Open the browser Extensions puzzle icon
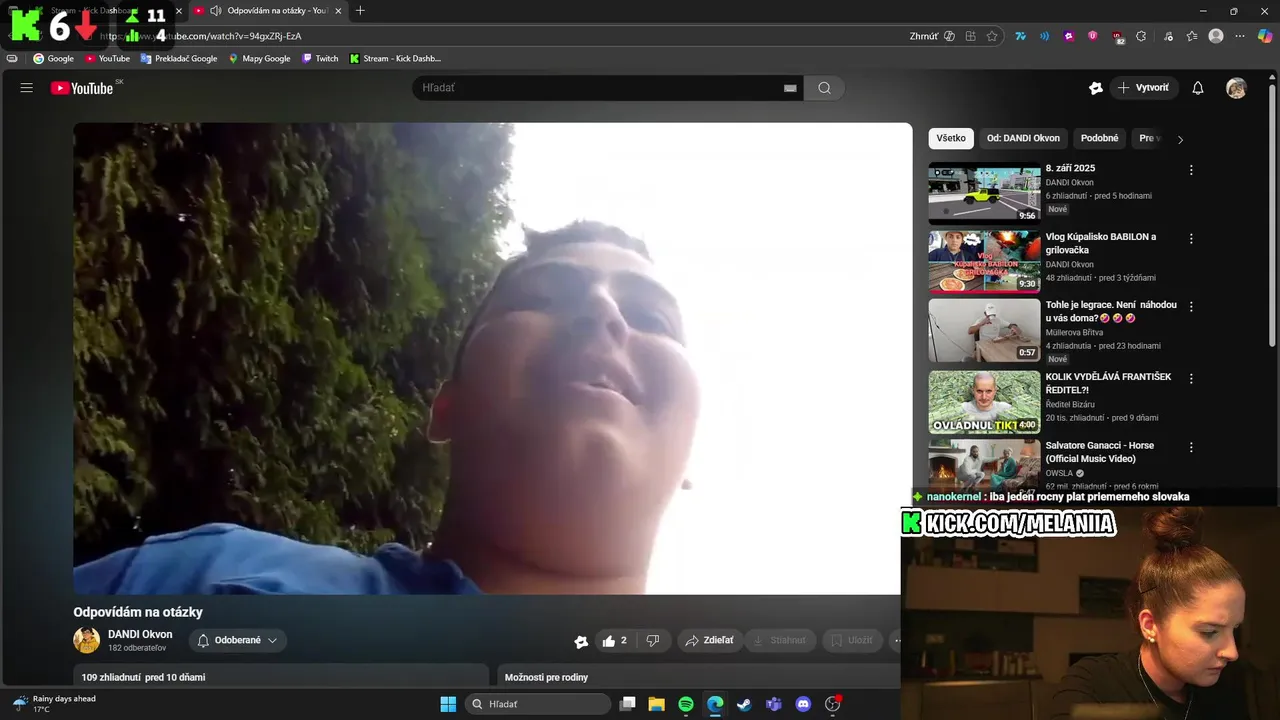The height and width of the screenshot is (720, 1280). point(1141,36)
